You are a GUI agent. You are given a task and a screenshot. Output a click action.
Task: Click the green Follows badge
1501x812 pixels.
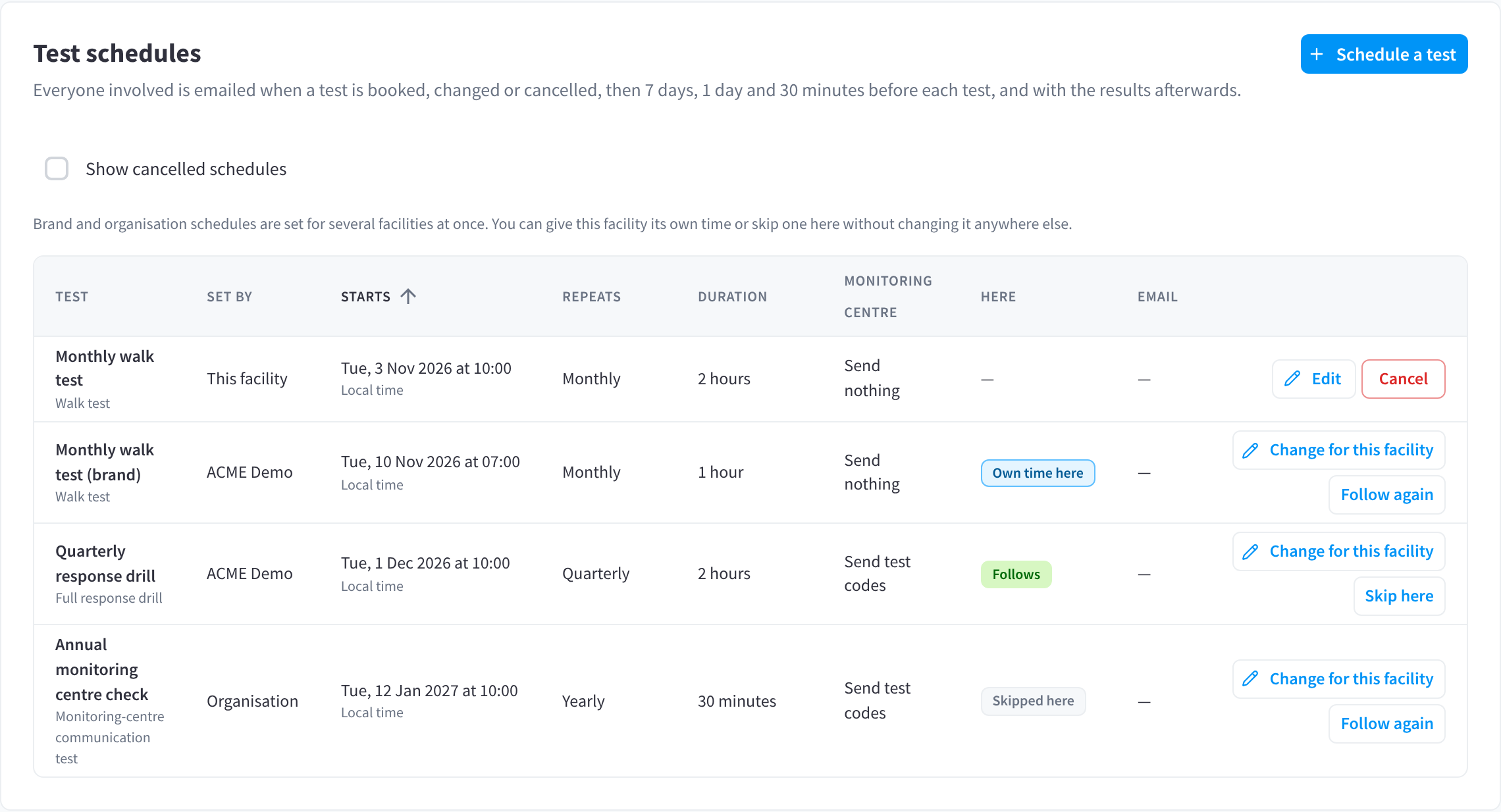(1016, 574)
